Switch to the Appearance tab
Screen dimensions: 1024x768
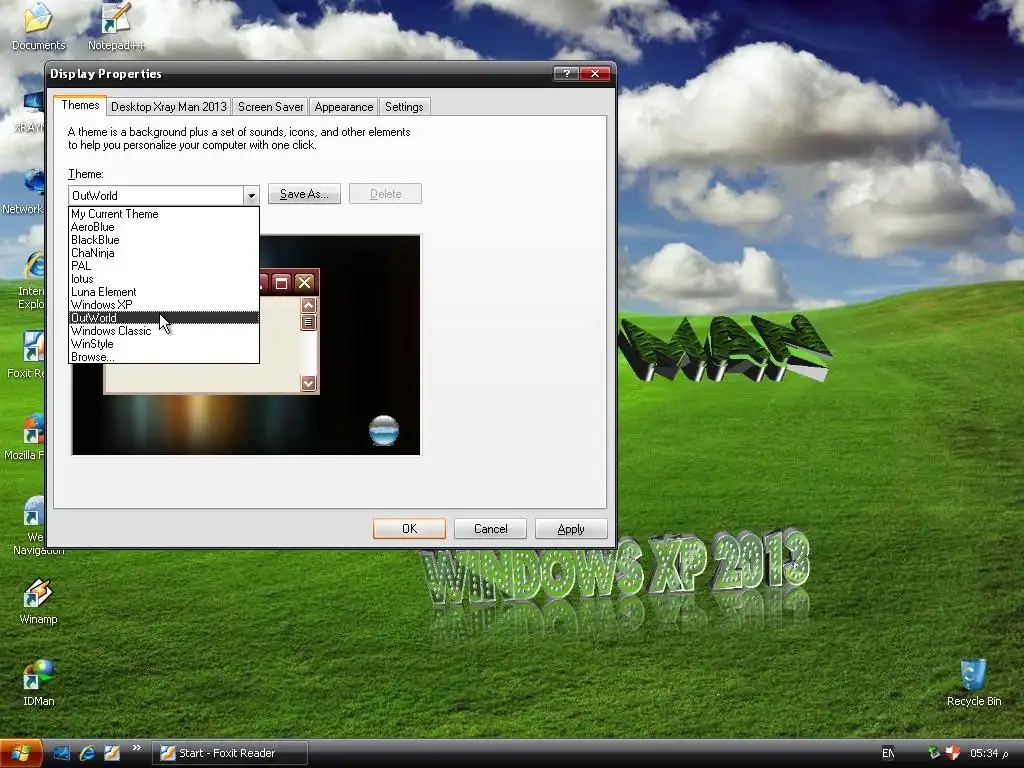click(x=344, y=106)
